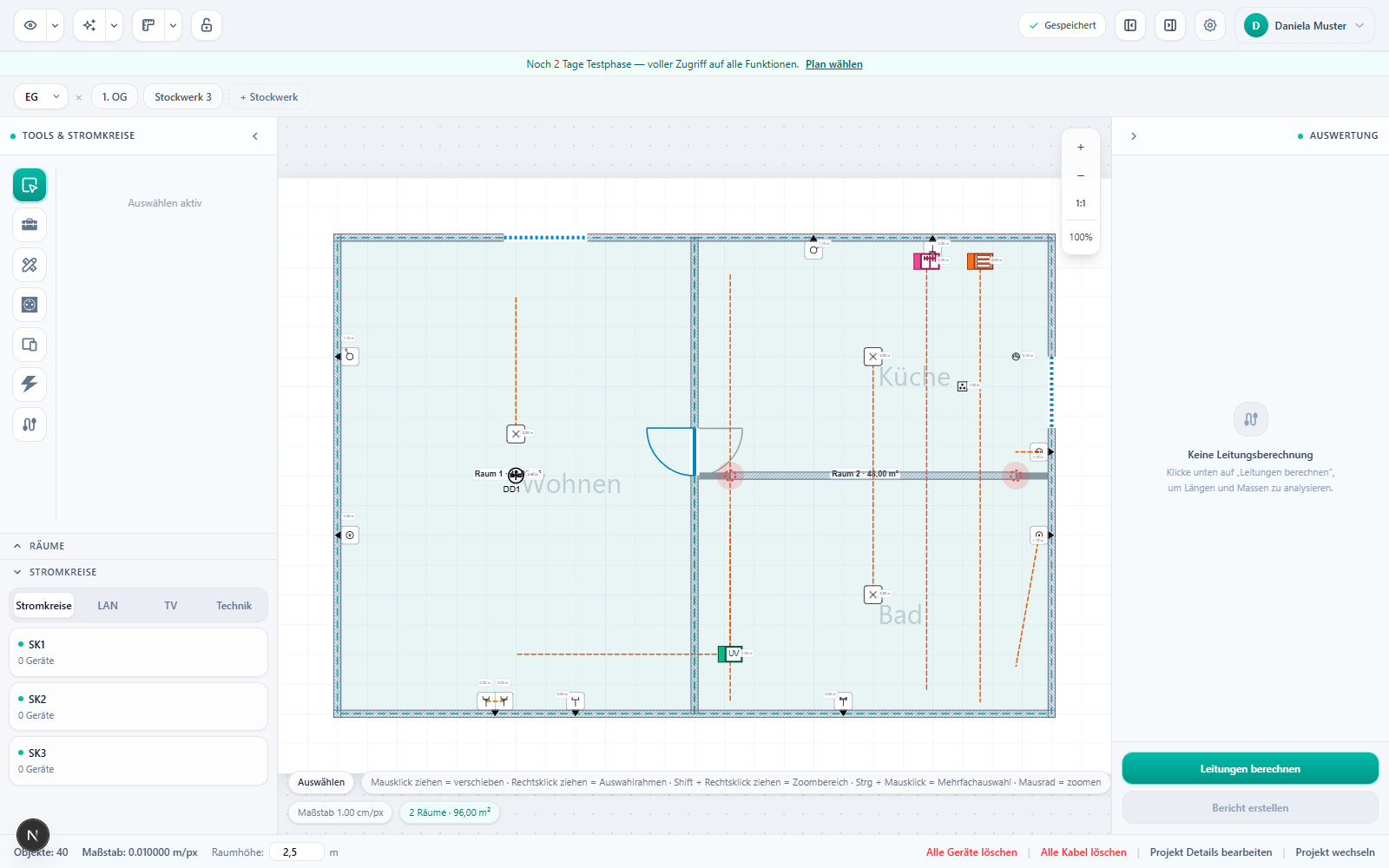Reset zoom with 1:1 button
1389x868 pixels.
1081,203
